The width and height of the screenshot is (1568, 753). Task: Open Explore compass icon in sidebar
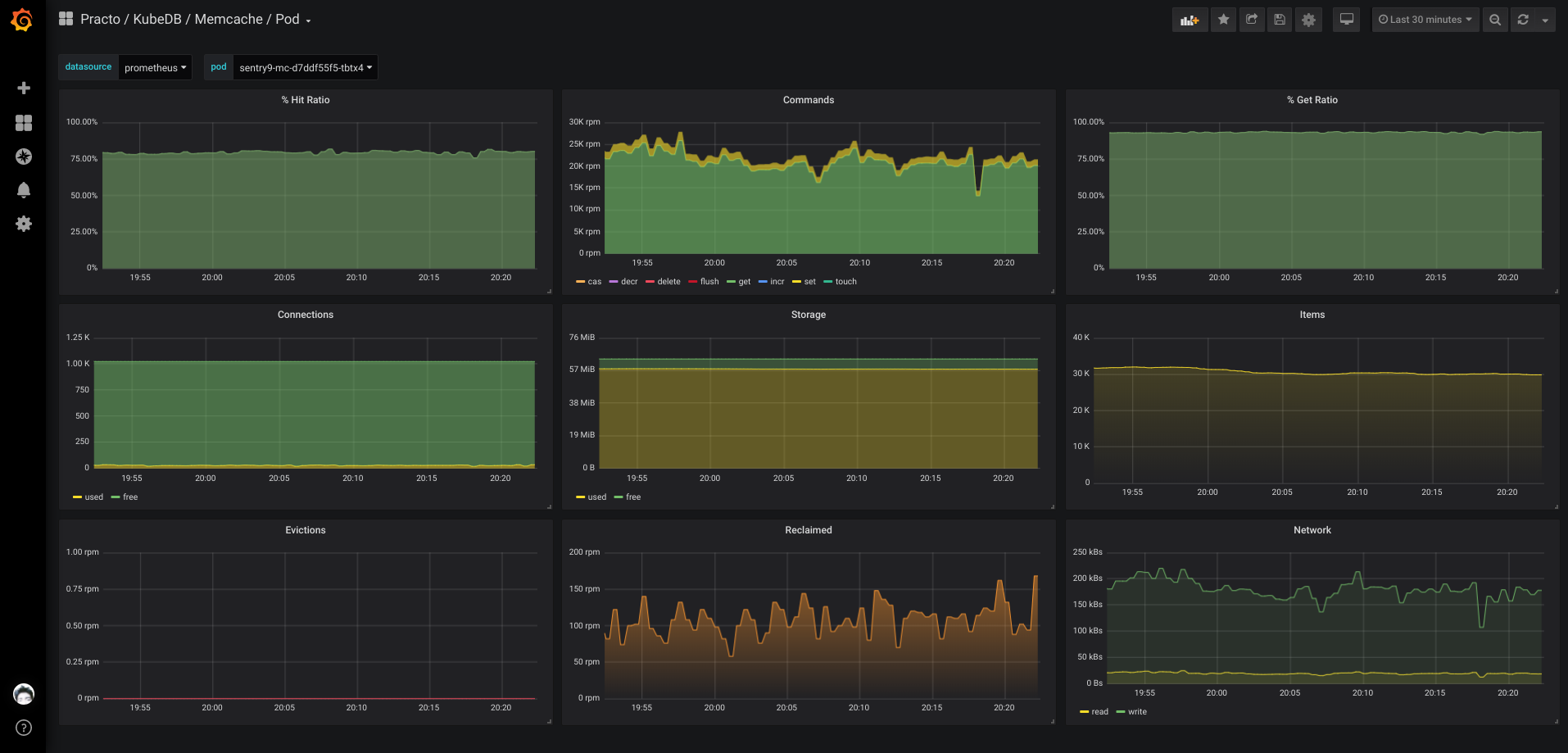(x=24, y=156)
